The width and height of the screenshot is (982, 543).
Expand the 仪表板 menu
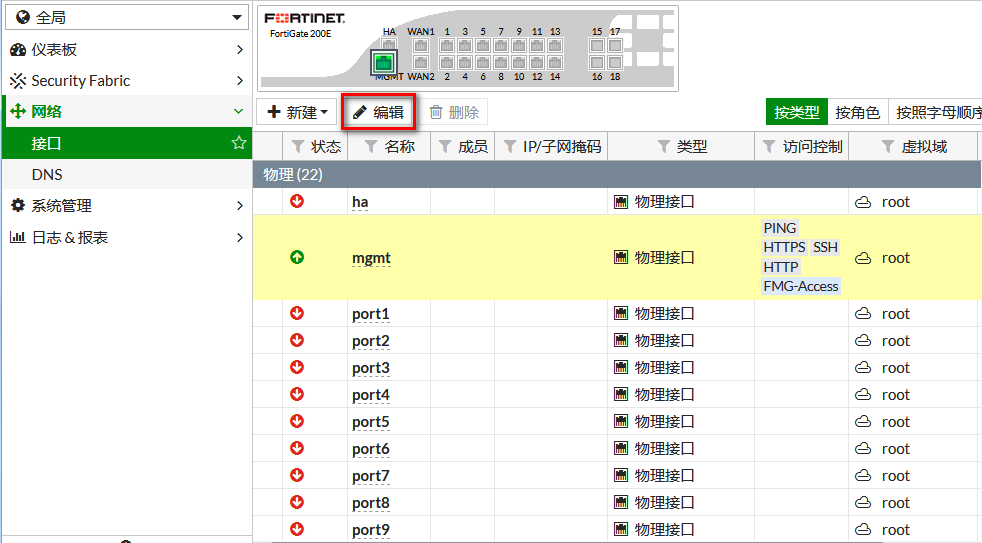126,49
